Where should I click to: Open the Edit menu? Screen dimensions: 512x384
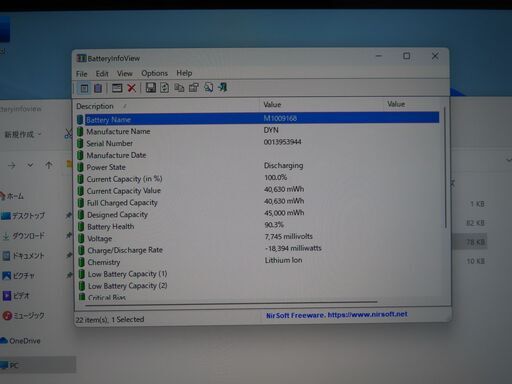point(102,73)
